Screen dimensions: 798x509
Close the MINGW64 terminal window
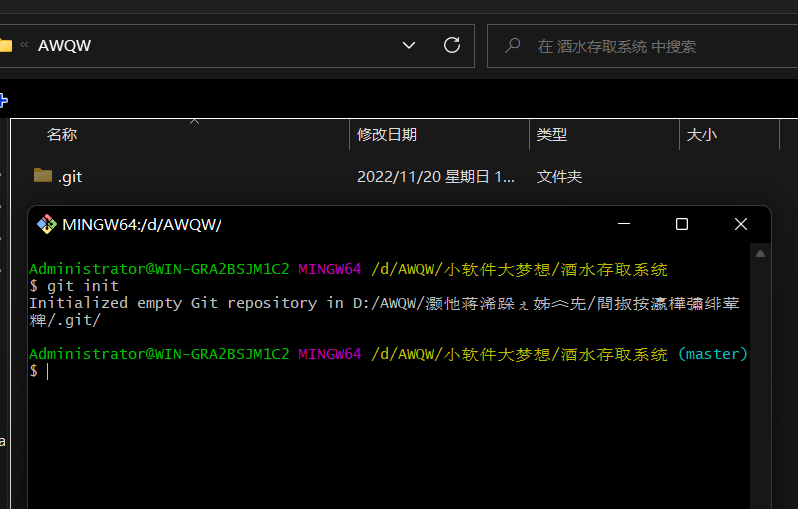coord(741,224)
